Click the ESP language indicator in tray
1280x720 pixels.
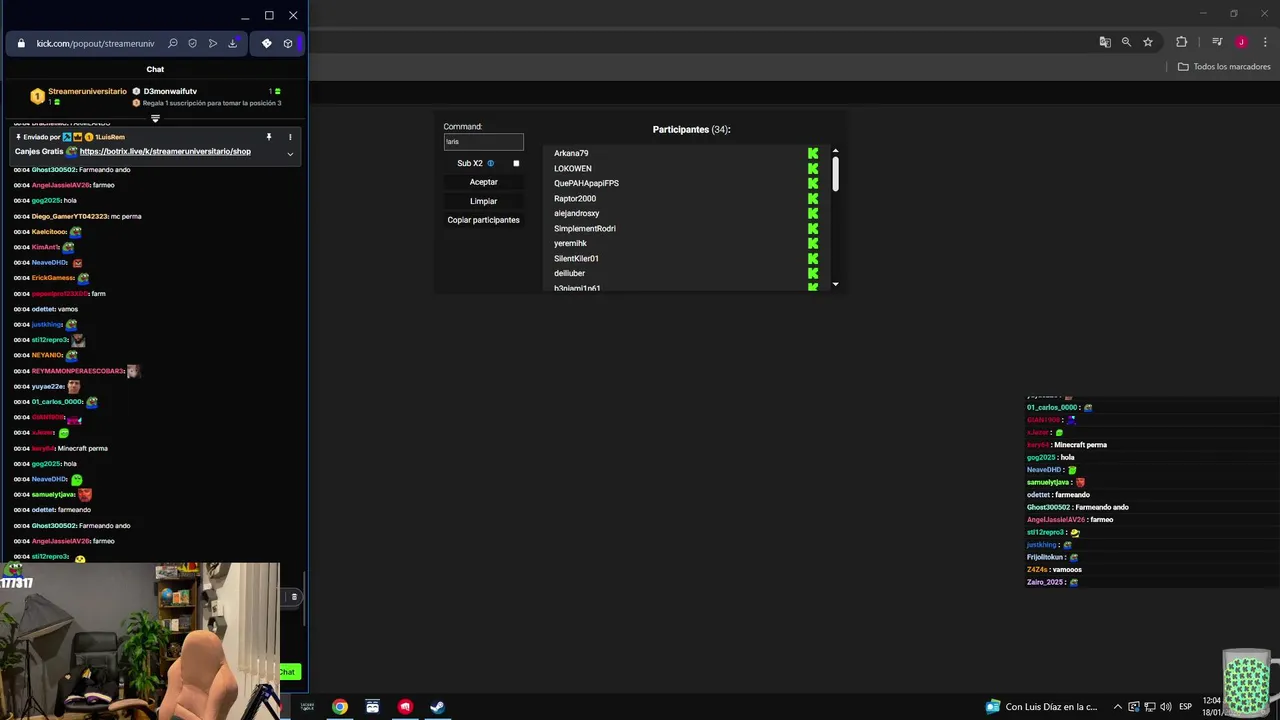[x=1185, y=707]
